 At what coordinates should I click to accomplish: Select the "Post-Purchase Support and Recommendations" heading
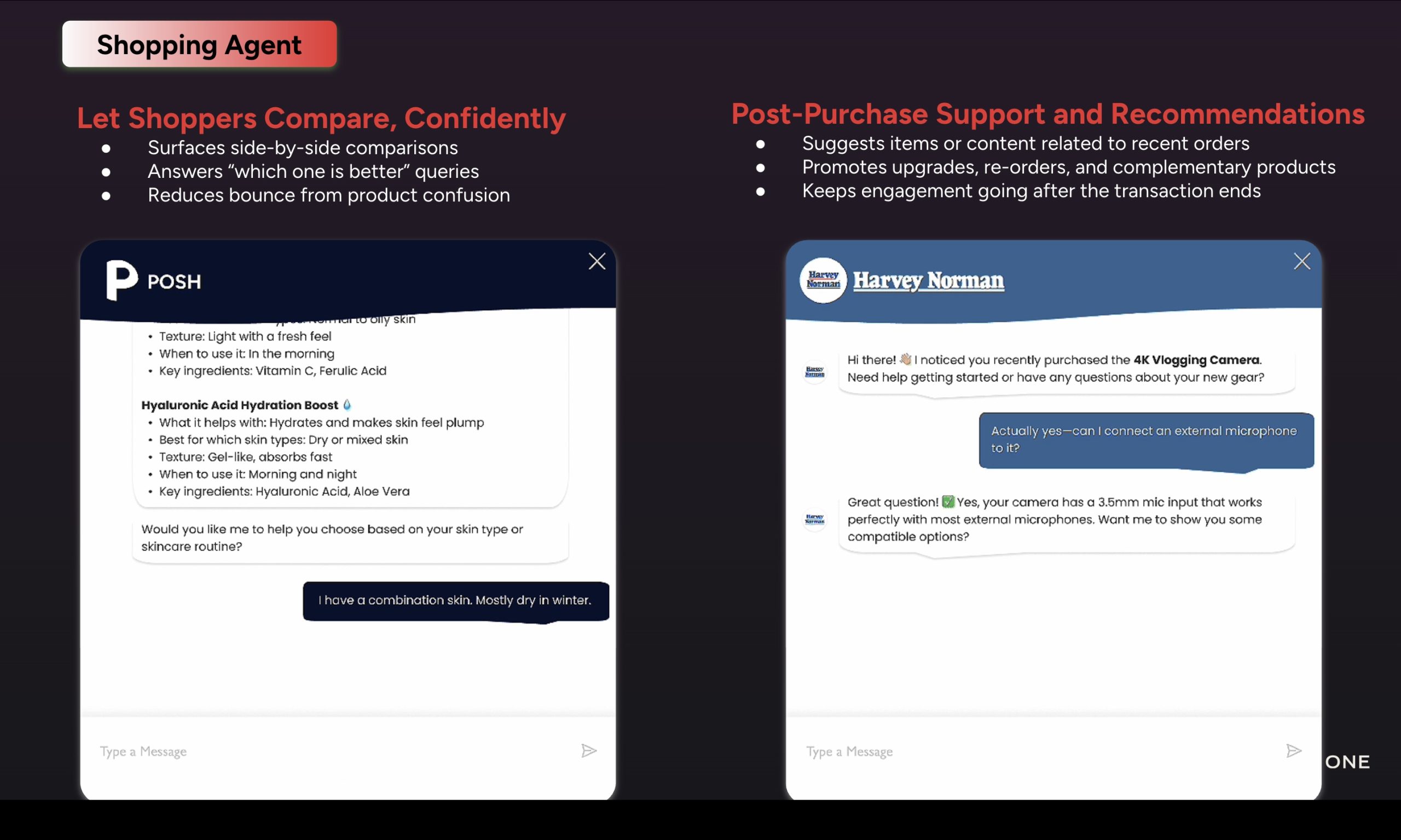pyautogui.click(x=1048, y=114)
